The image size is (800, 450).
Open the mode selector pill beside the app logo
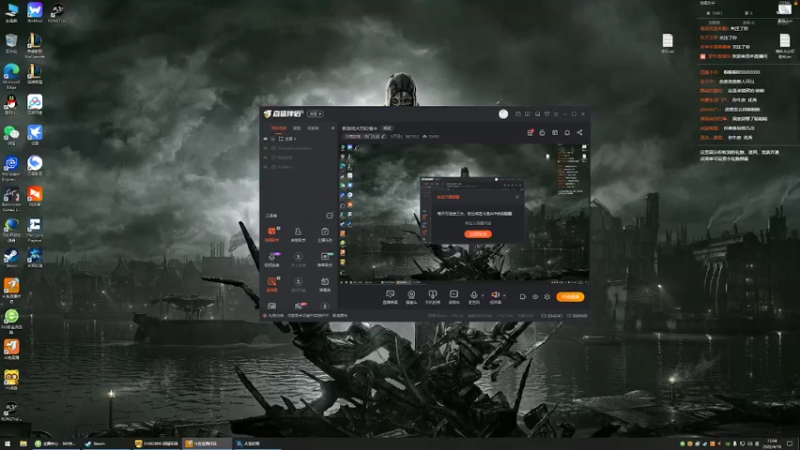(315, 114)
